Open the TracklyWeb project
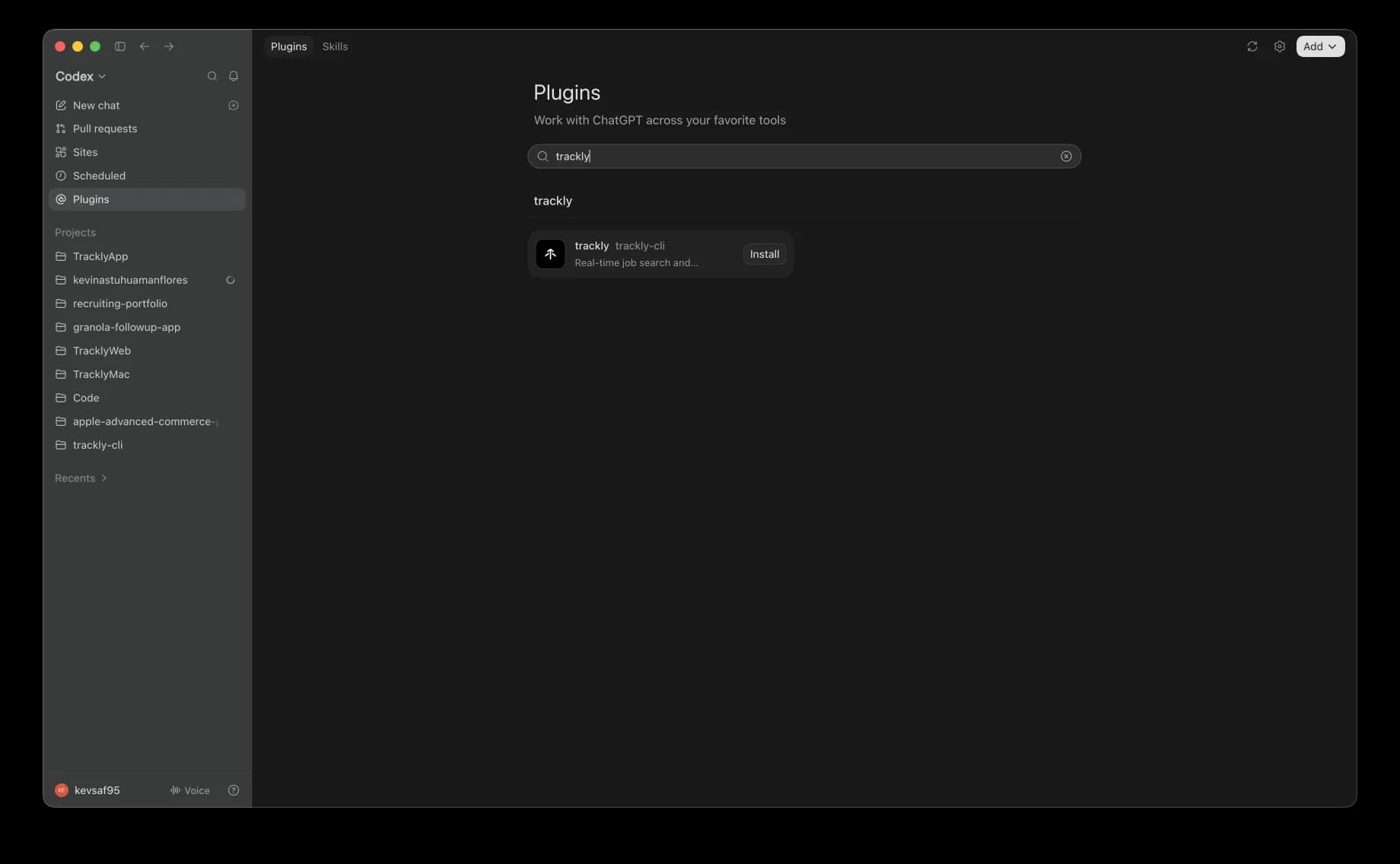Image resolution: width=1400 pixels, height=864 pixels. click(x=147, y=351)
